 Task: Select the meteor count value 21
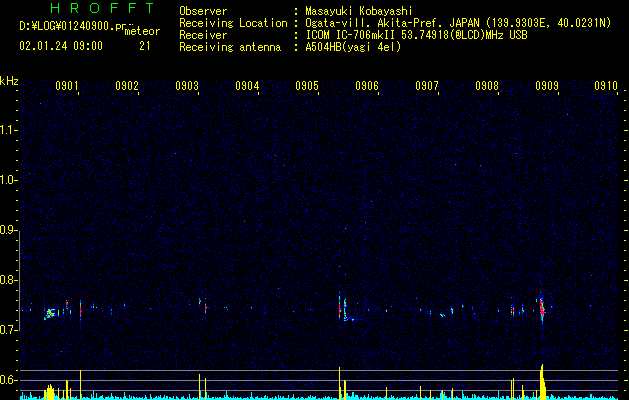click(x=145, y=46)
